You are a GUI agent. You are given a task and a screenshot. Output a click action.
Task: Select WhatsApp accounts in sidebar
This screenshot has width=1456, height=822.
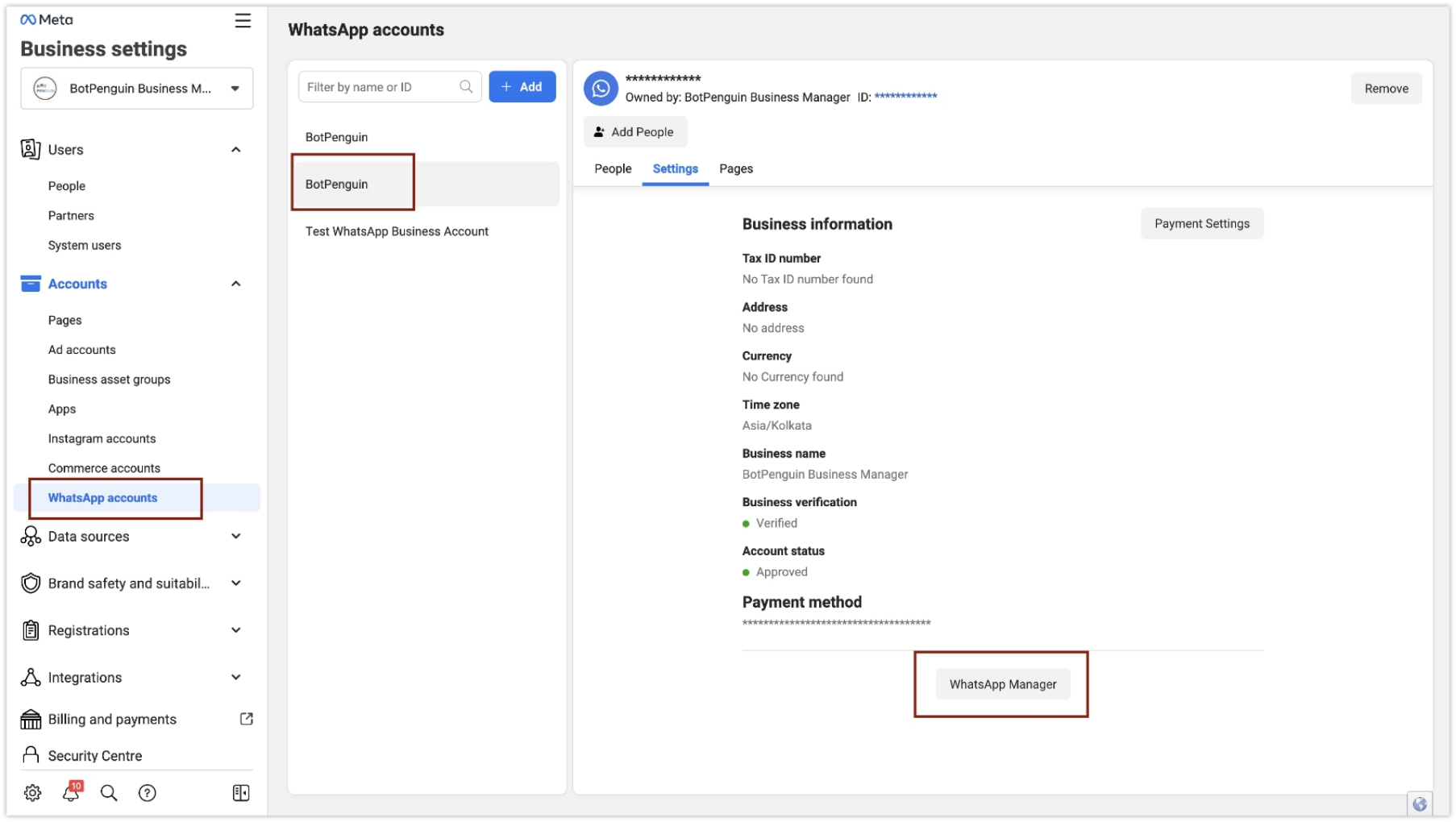tap(137, 498)
